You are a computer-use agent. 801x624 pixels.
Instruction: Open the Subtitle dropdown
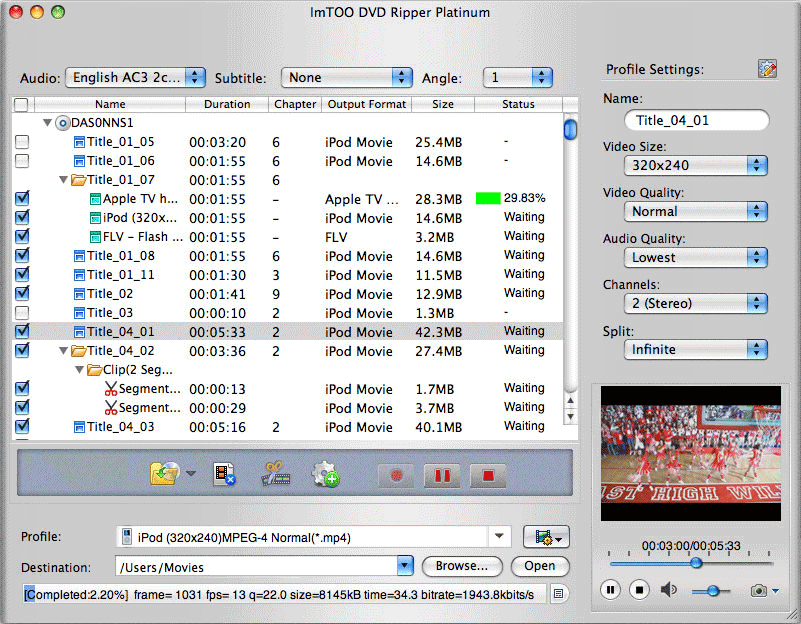click(346, 78)
